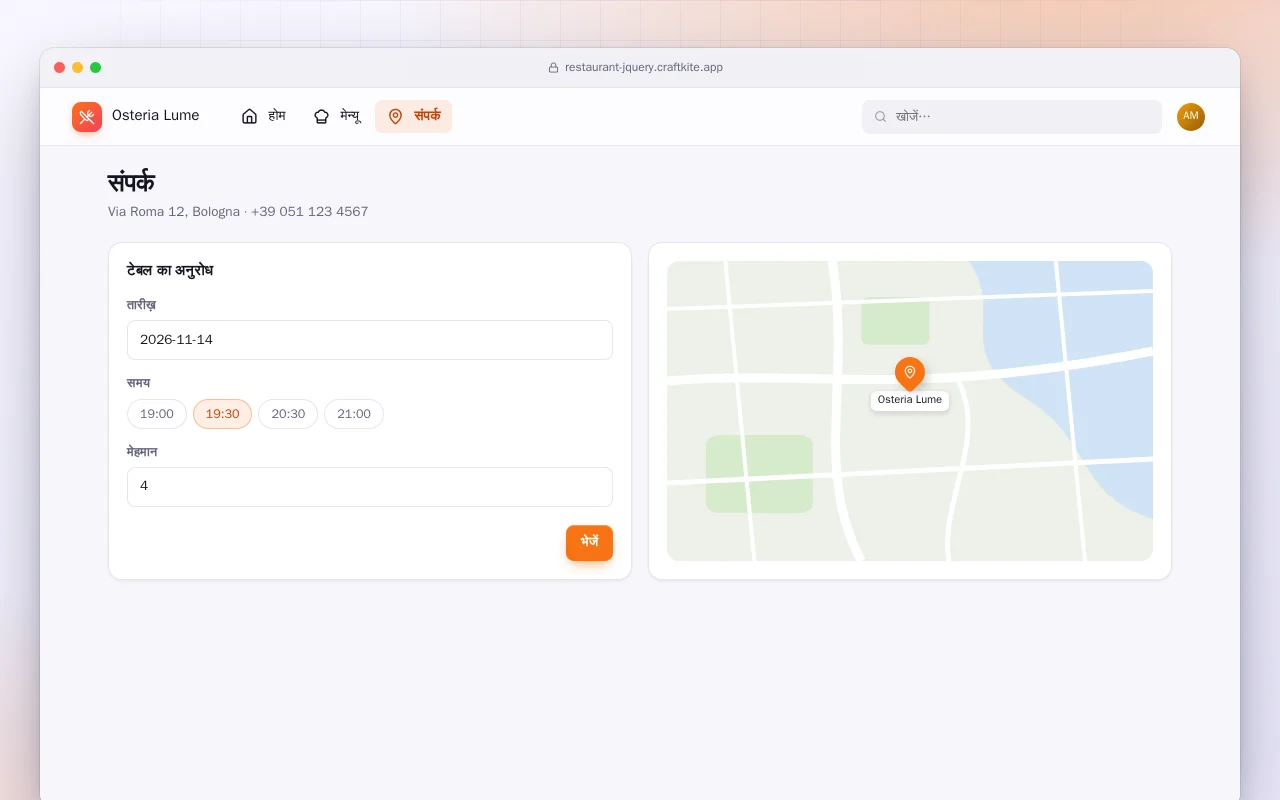The height and width of the screenshot is (800, 1280).
Task: Close the browser window with red button
Action: pyautogui.click(x=60, y=68)
